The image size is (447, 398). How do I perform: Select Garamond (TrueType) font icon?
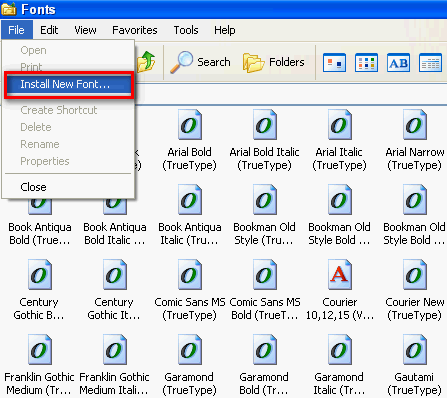(190, 350)
